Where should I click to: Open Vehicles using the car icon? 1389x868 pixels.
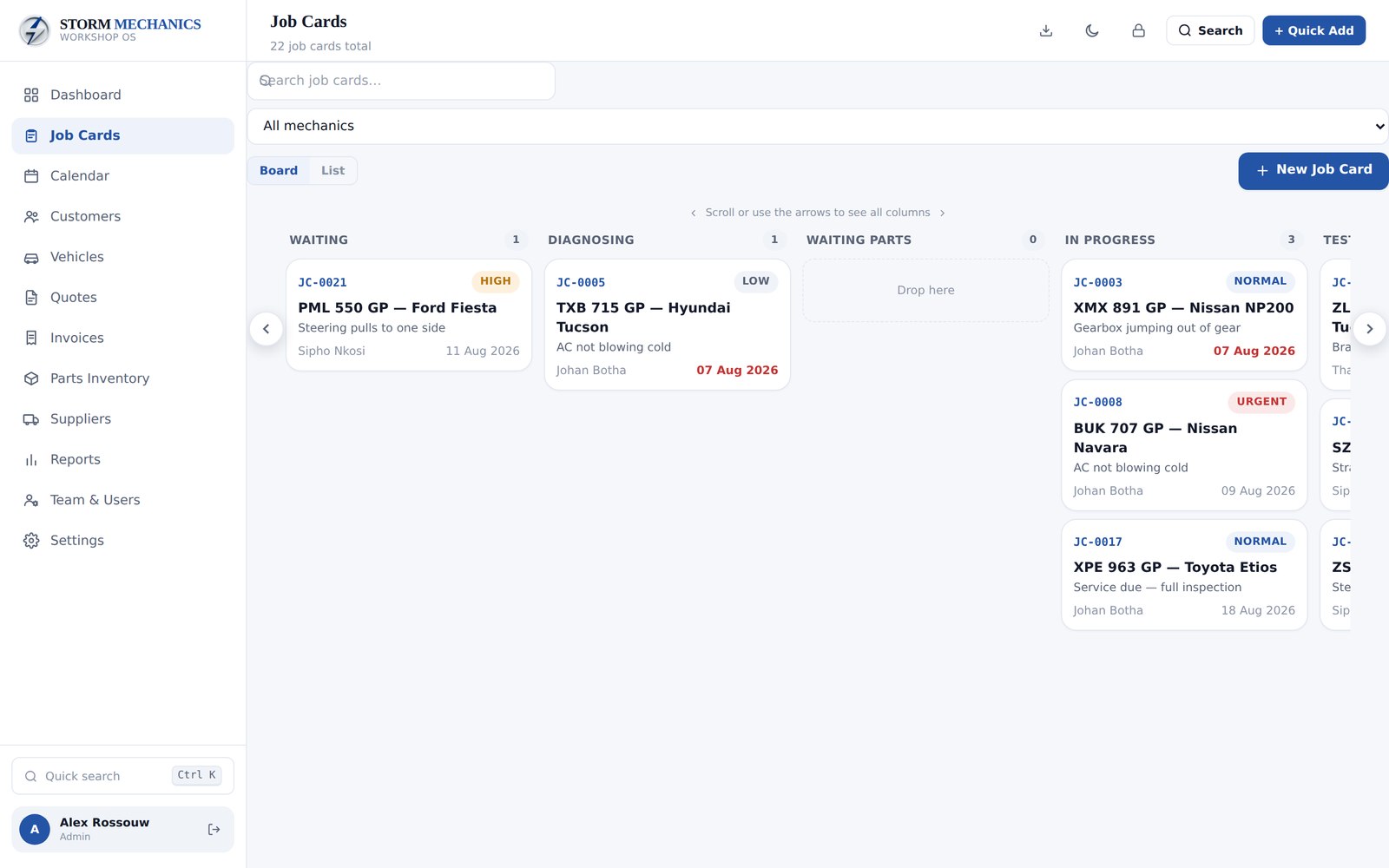pyautogui.click(x=31, y=257)
